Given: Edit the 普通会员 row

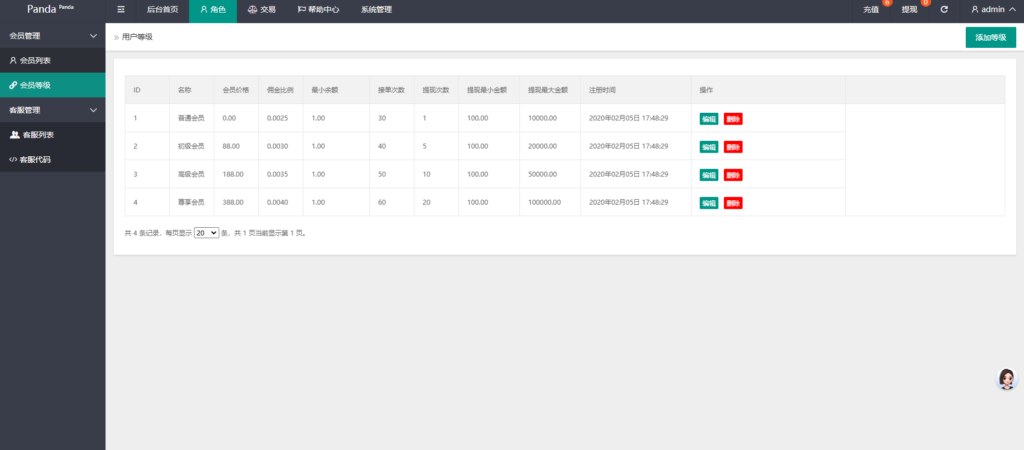Looking at the screenshot, I should 709,119.
